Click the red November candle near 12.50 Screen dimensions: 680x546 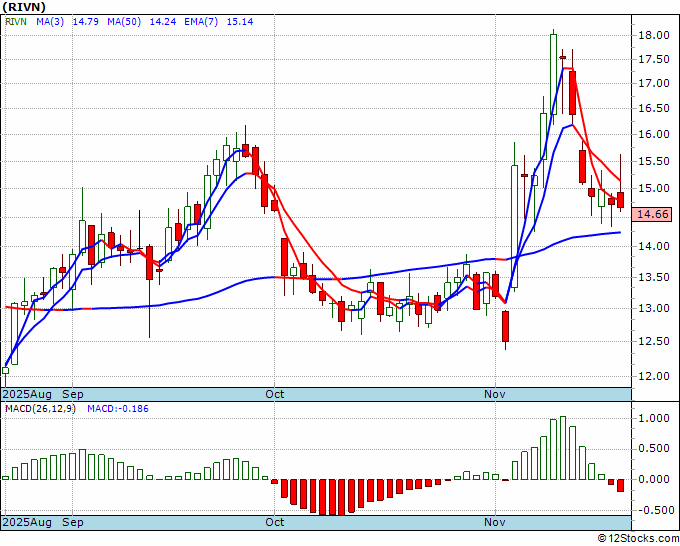(x=505, y=327)
